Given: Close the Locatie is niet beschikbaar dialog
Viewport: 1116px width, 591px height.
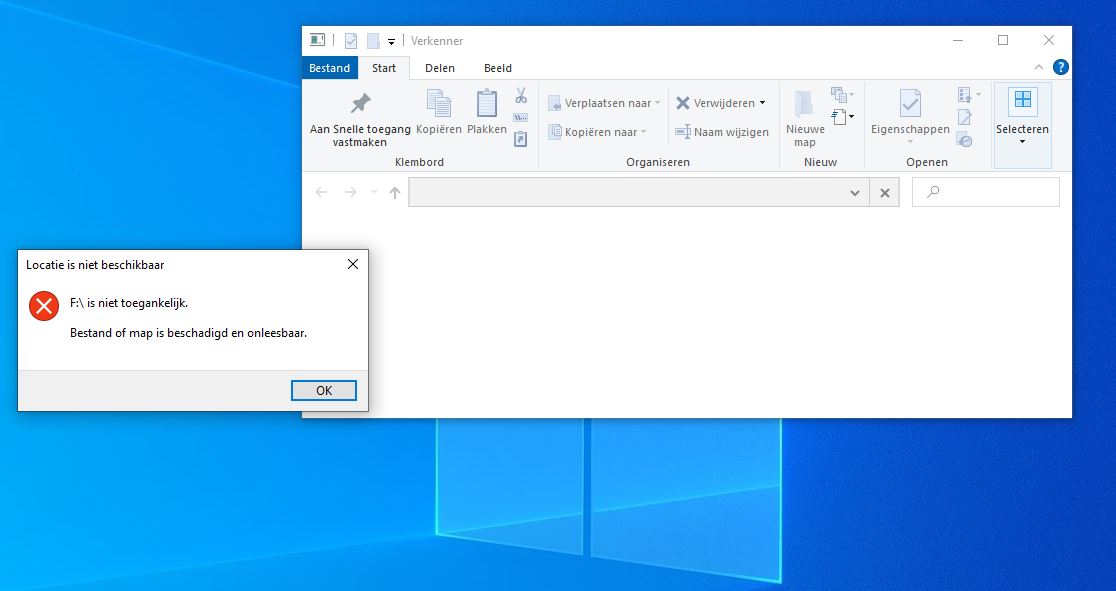Looking at the screenshot, I should pyautogui.click(x=352, y=264).
